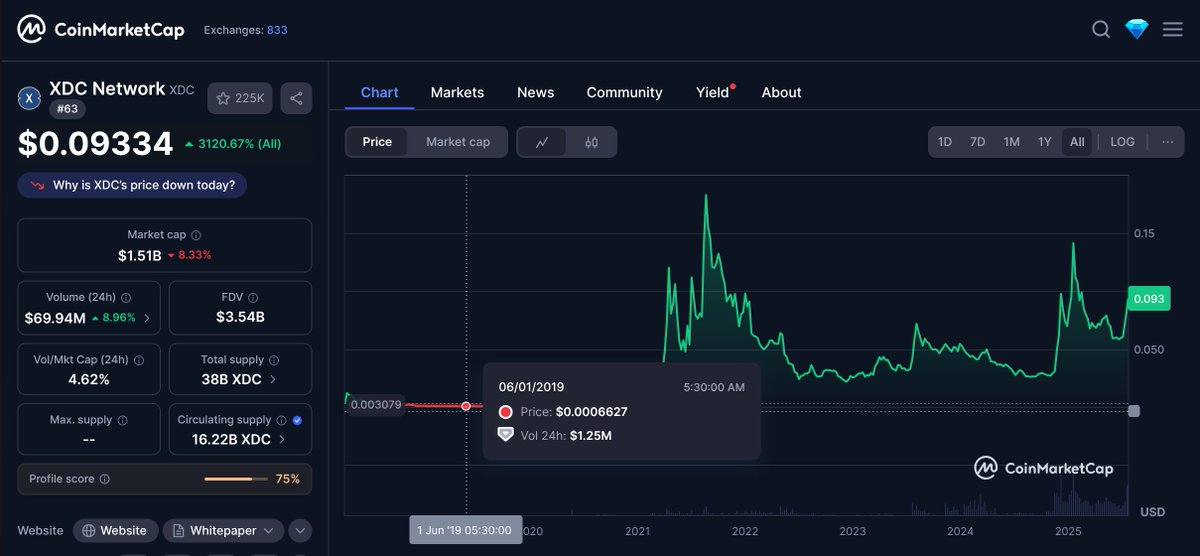Click the $1.51B market cap value
The height and width of the screenshot is (556, 1200).
tap(139, 255)
